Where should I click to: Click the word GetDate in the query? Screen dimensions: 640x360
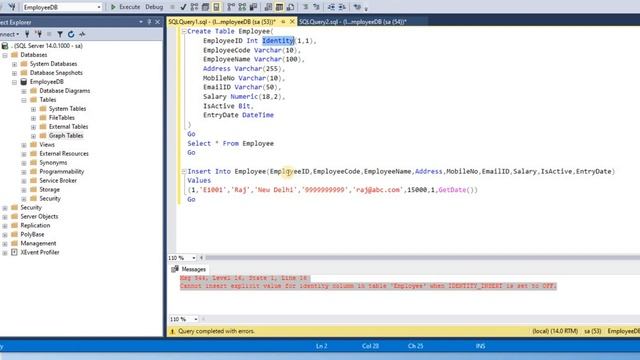coord(452,190)
